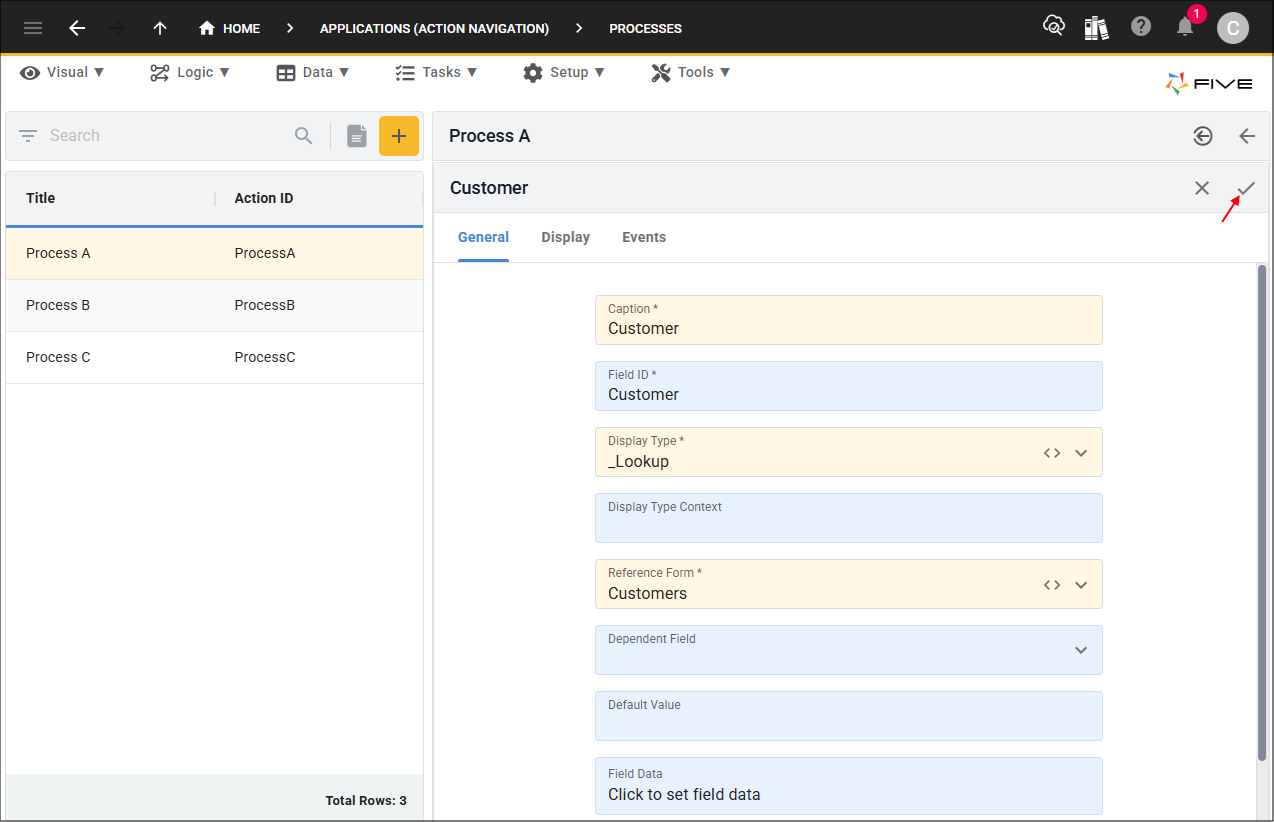Screen dimensions: 1274x822
Task: Open Applications (Action Navigation) breadcrumb
Action: [434, 28]
